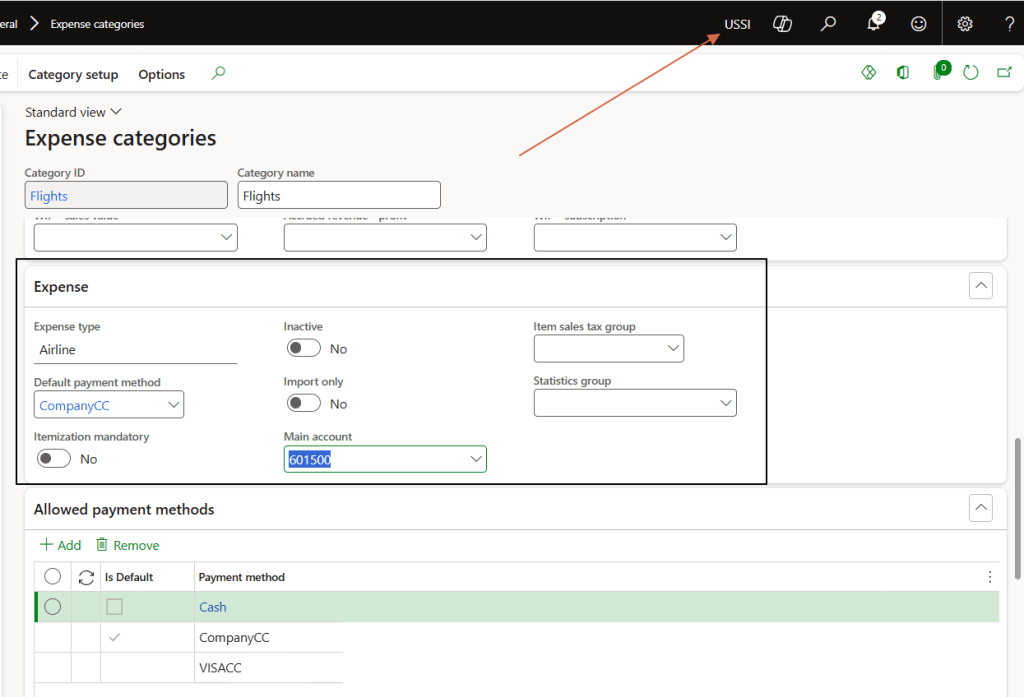
Task: Open the page in new window icon
Action: tap(1004, 73)
